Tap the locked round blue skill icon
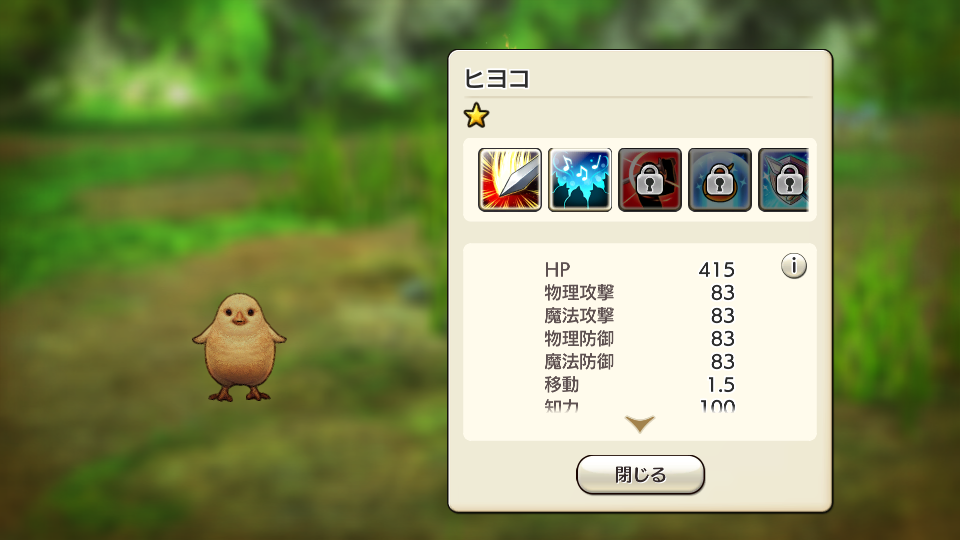Image resolution: width=960 pixels, height=540 pixels. (x=719, y=179)
